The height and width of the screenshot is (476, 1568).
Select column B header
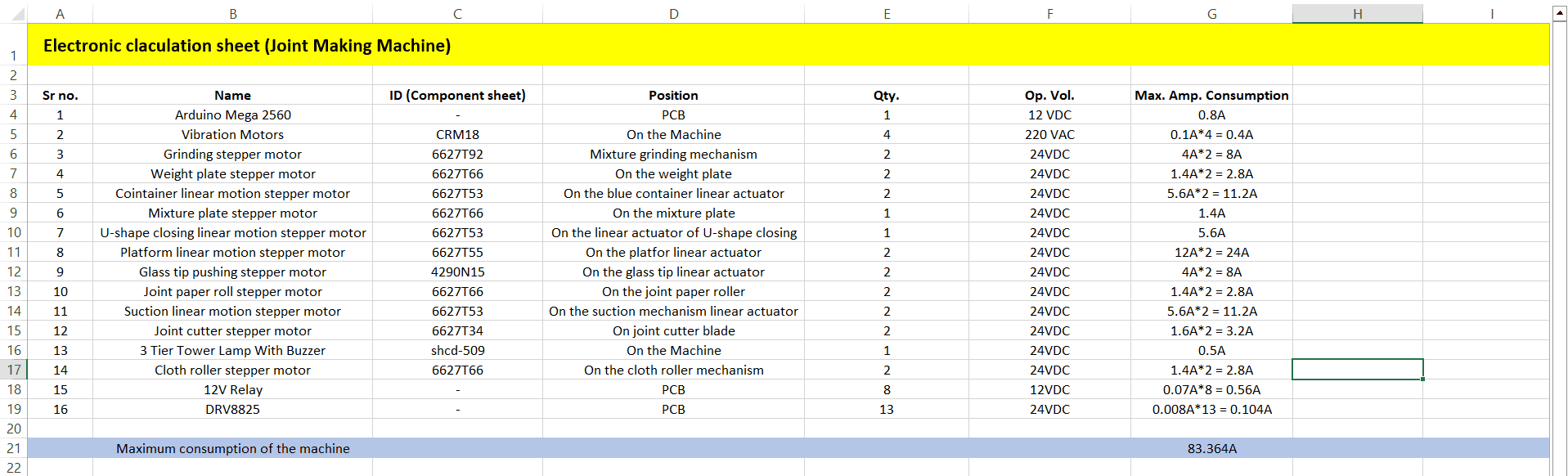click(233, 13)
